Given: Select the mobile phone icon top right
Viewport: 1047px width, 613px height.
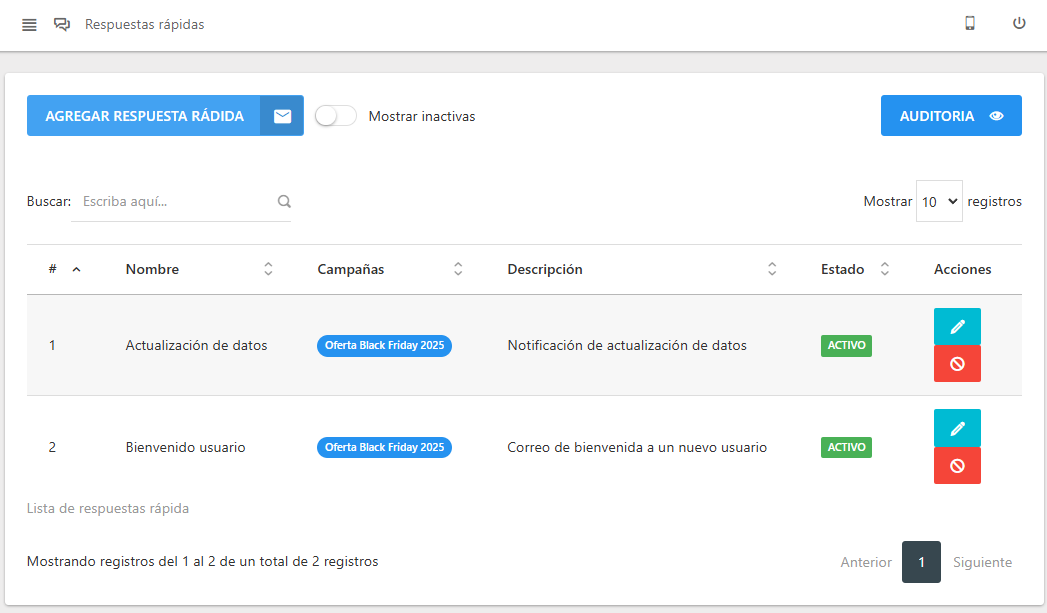Looking at the screenshot, I should pyautogui.click(x=969, y=23).
